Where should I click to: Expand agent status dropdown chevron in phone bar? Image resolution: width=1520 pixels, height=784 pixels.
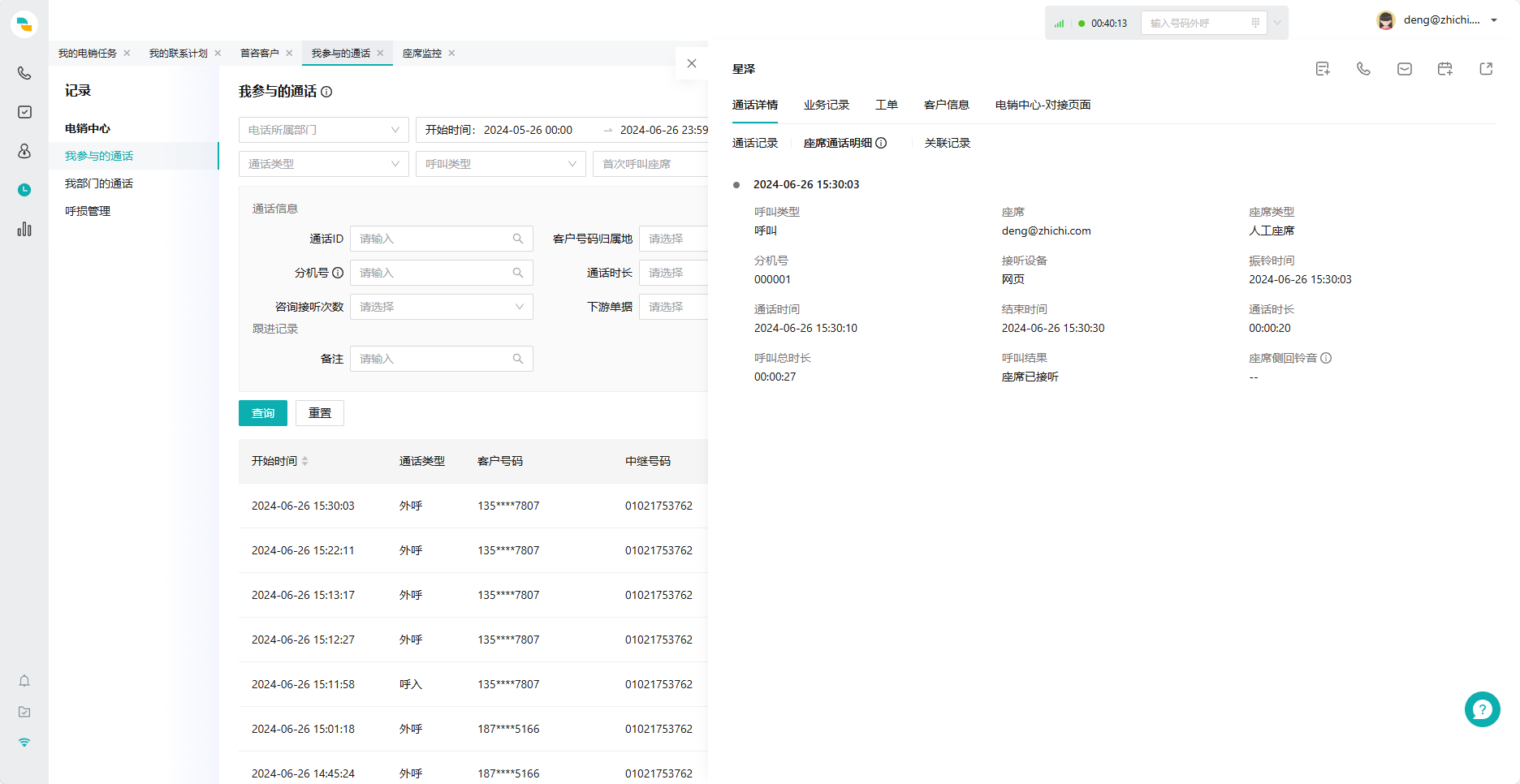point(1277,23)
